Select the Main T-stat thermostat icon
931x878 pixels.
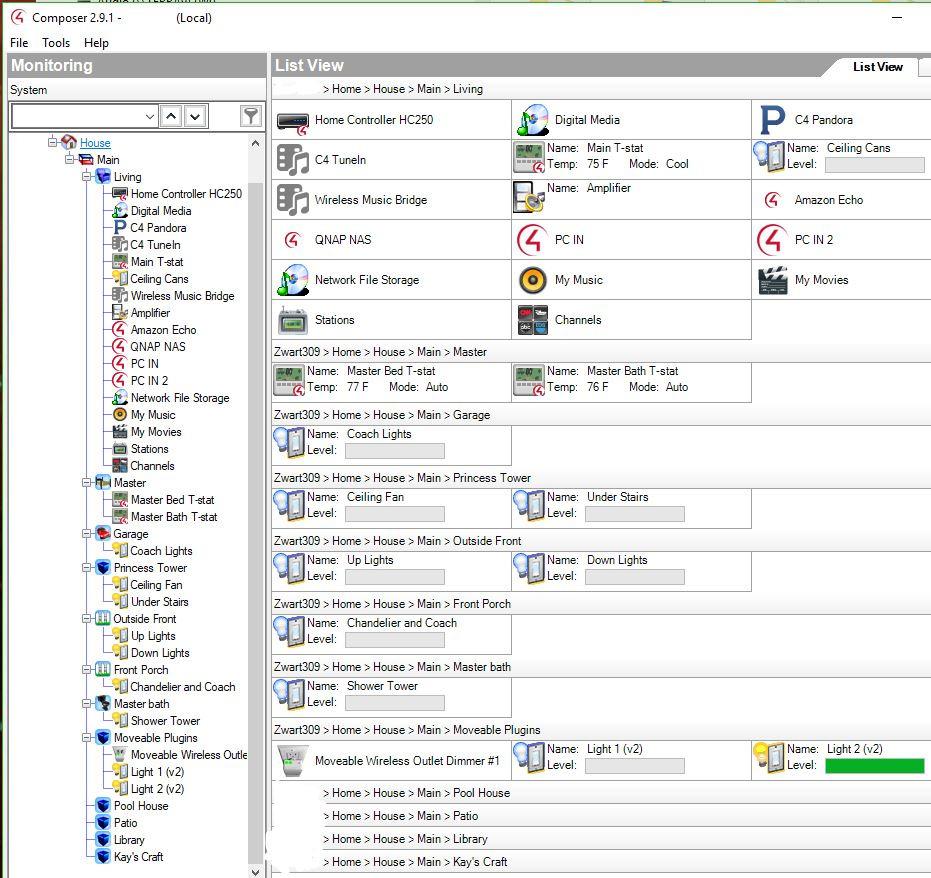pos(528,157)
